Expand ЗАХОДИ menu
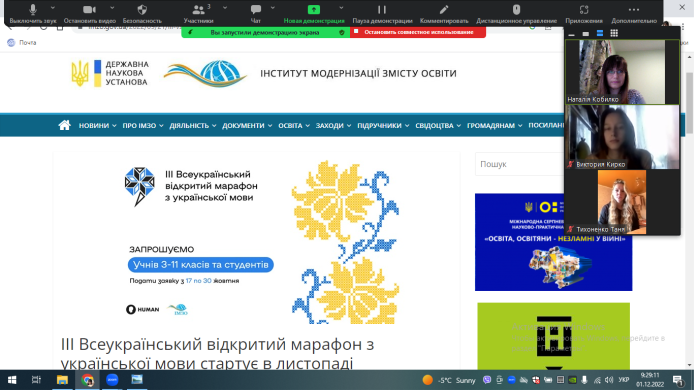Image resolution: width=700 pixels, height=391 pixels. point(333,125)
